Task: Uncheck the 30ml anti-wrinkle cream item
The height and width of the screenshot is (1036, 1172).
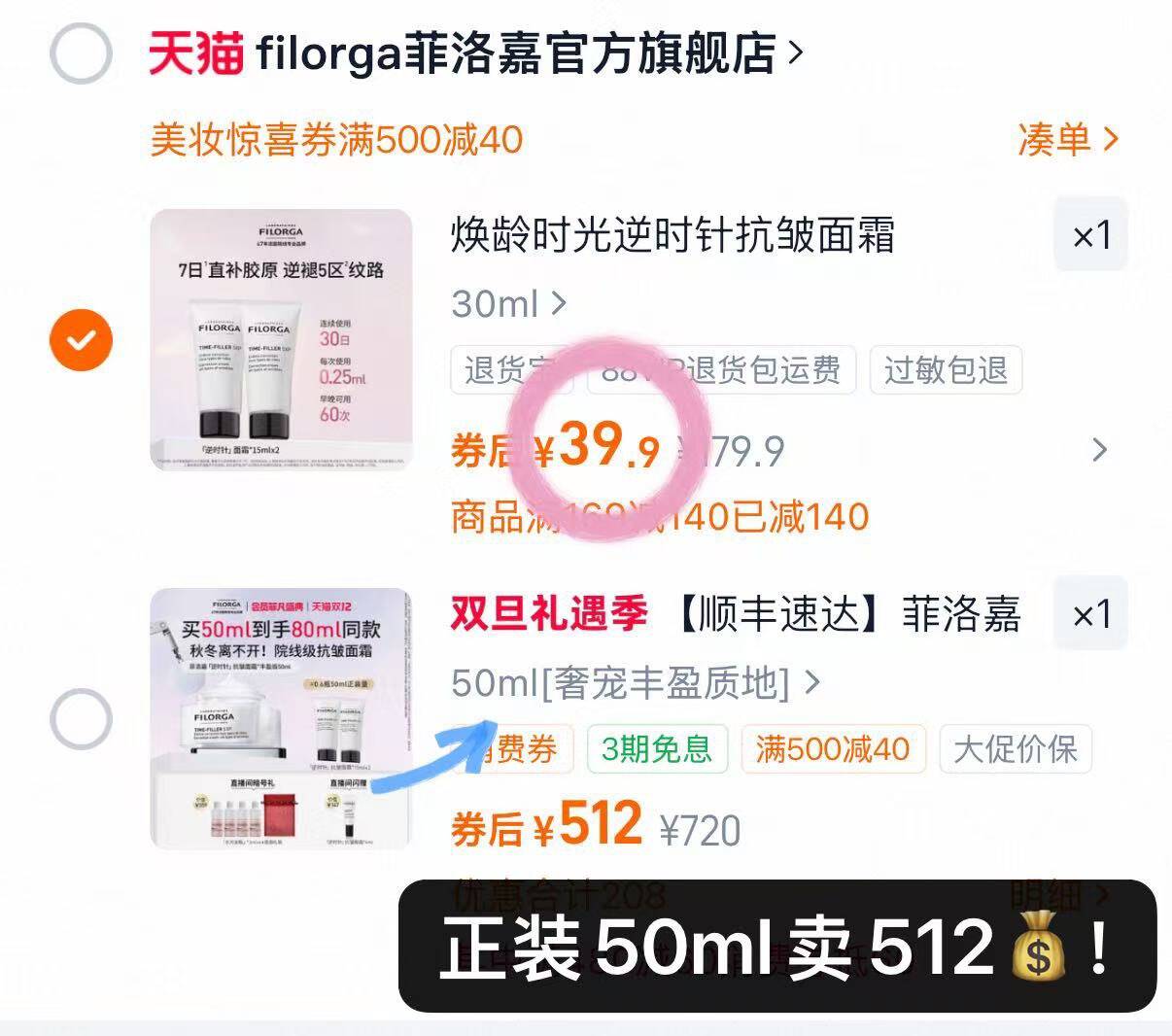Action: [x=82, y=339]
